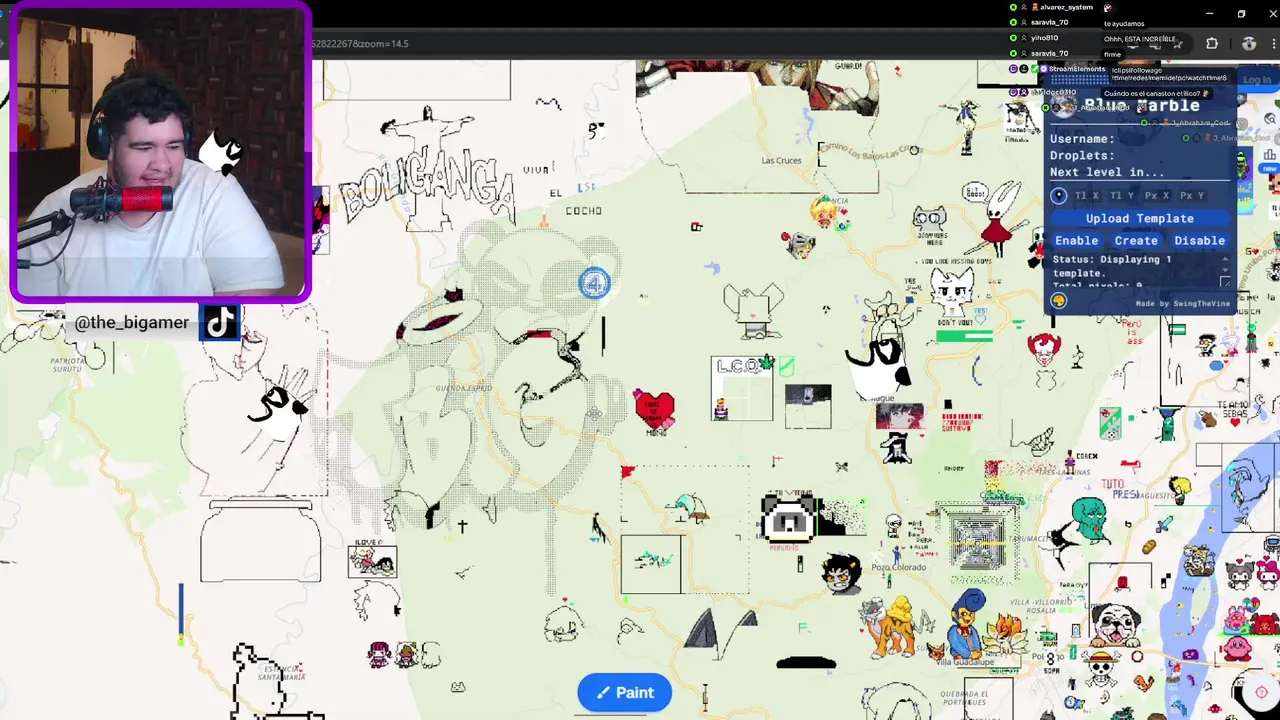This screenshot has height=720, width=1280.
Task: Open the leaderboard bar-chart icon
Action: coord(1269,155)
